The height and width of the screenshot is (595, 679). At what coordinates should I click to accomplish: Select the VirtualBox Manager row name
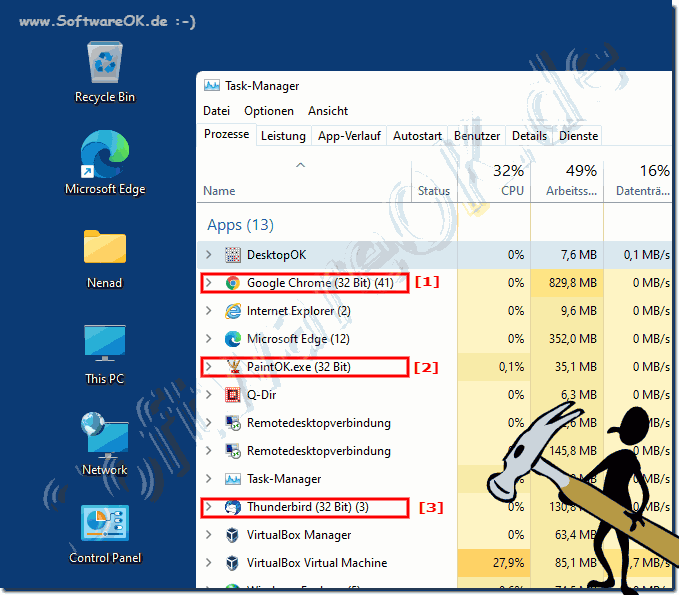tap(299, 535)
